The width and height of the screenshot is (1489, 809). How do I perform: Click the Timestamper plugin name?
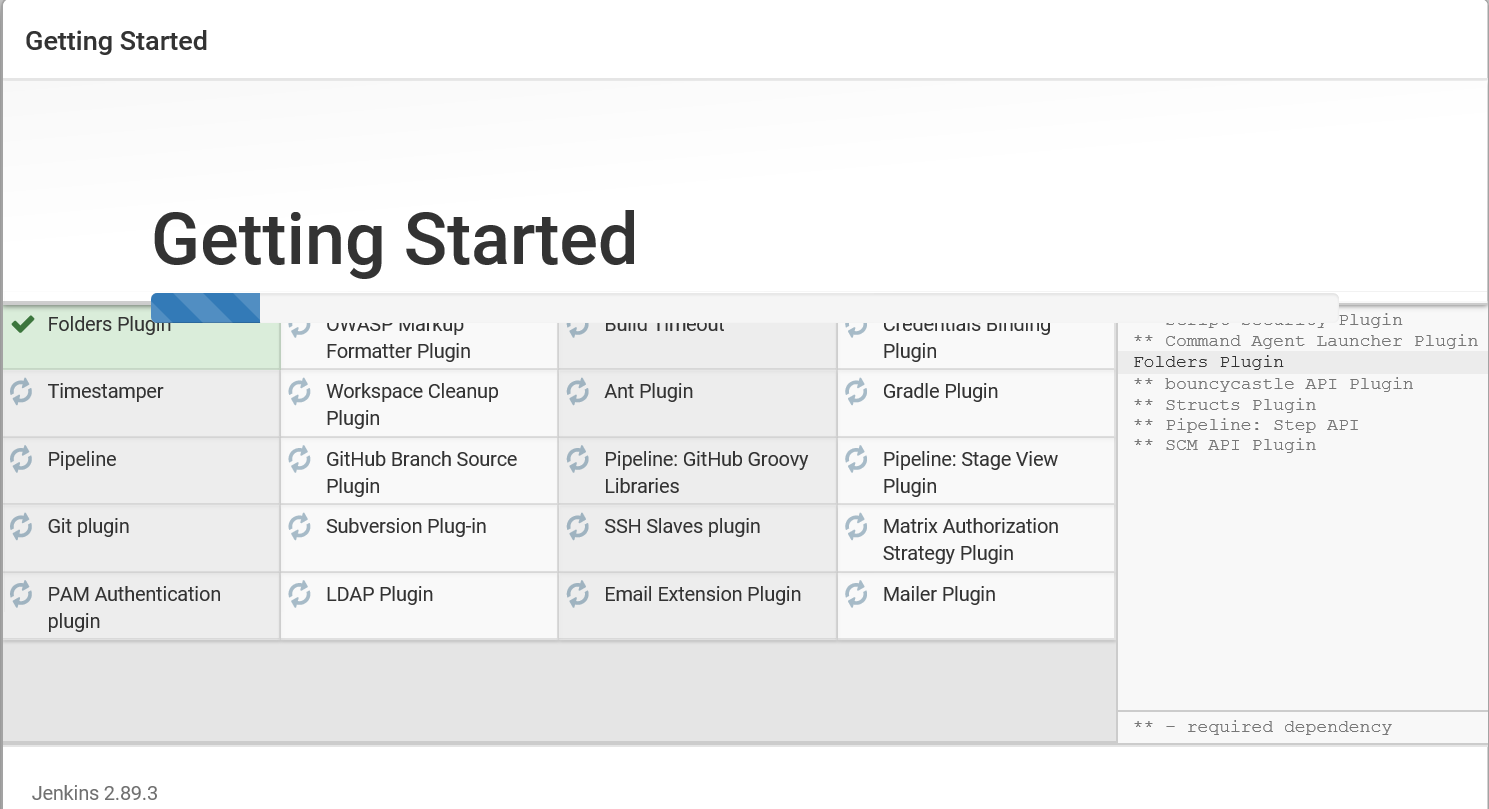click(105, 392)
